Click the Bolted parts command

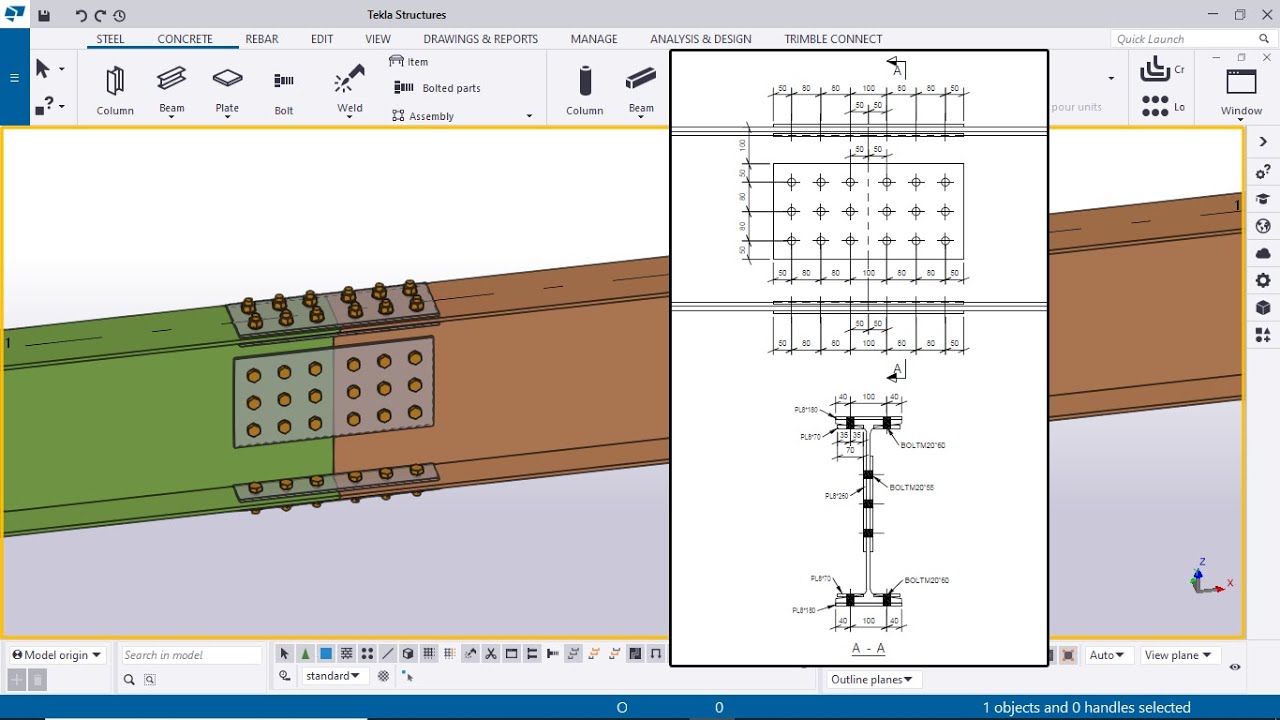pos(437,88)
